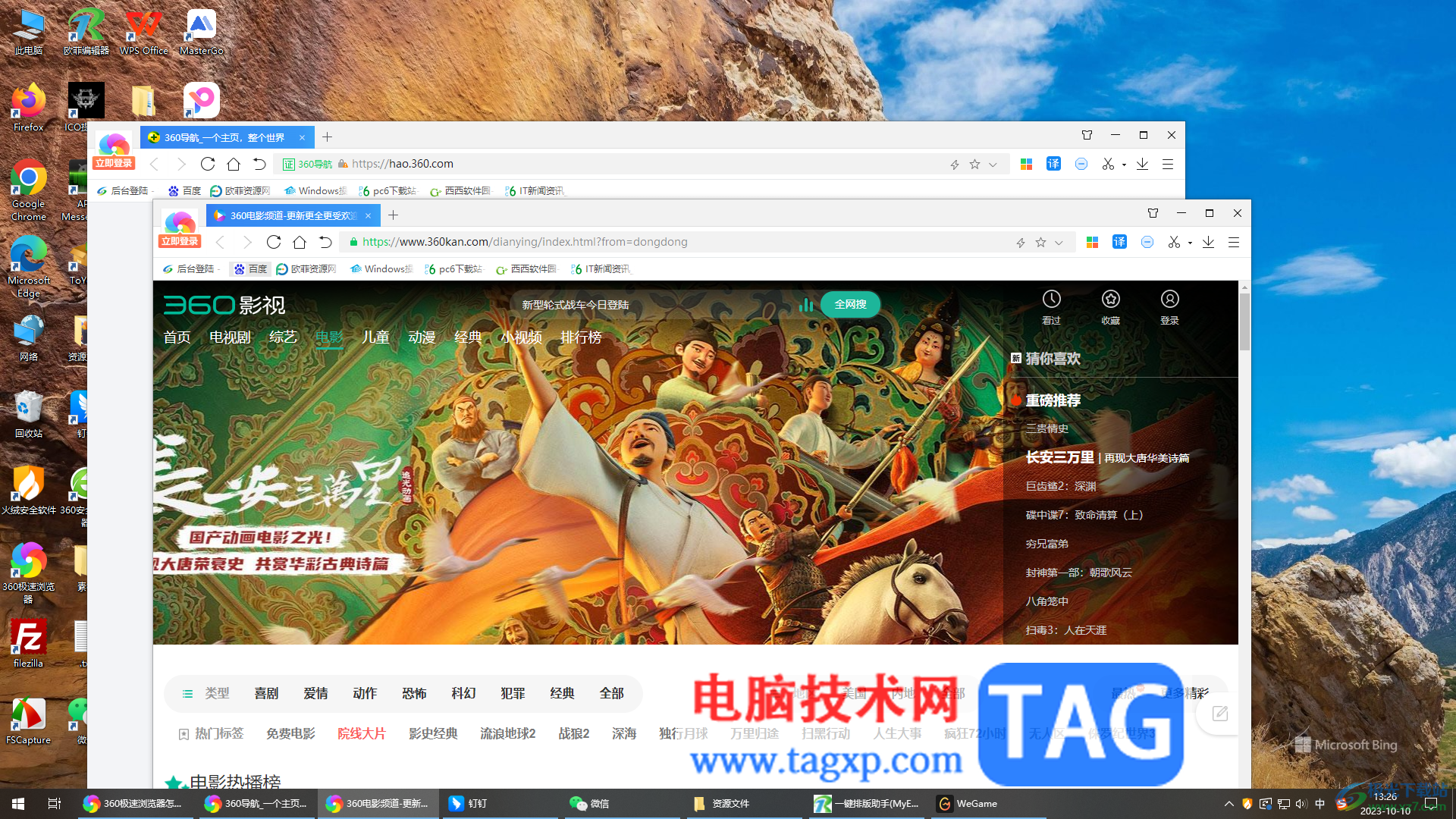The width and height of the screenshot is (1456, 819).
Task: Toggle the ad-blocker octagon icon
Action: pyautogui.click(x=1147, y=242)
